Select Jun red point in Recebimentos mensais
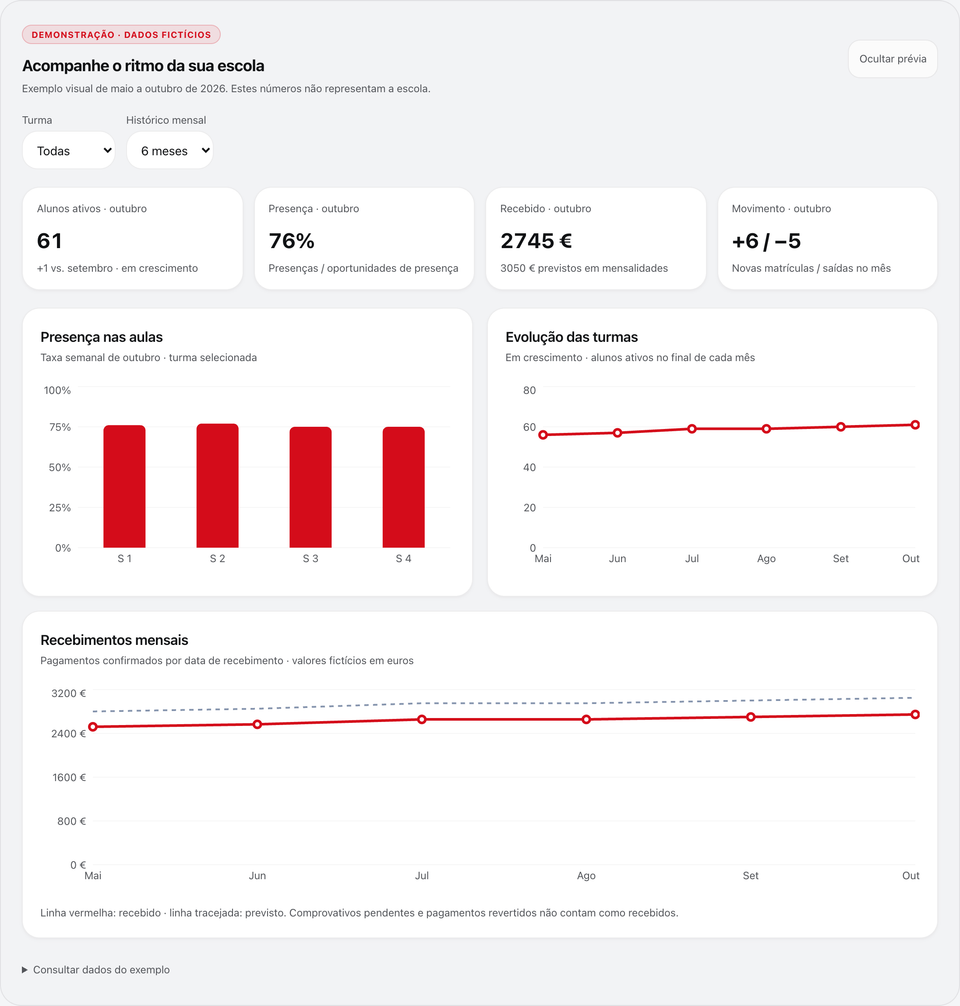Viewport: 960px width, 1006px height. coord(257,724)
